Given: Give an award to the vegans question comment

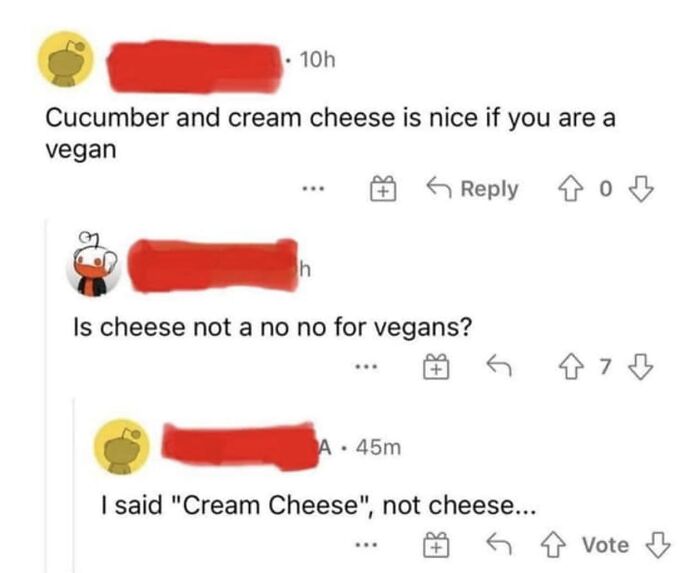Looking at the screenshot, I should (x=437, y=366).
